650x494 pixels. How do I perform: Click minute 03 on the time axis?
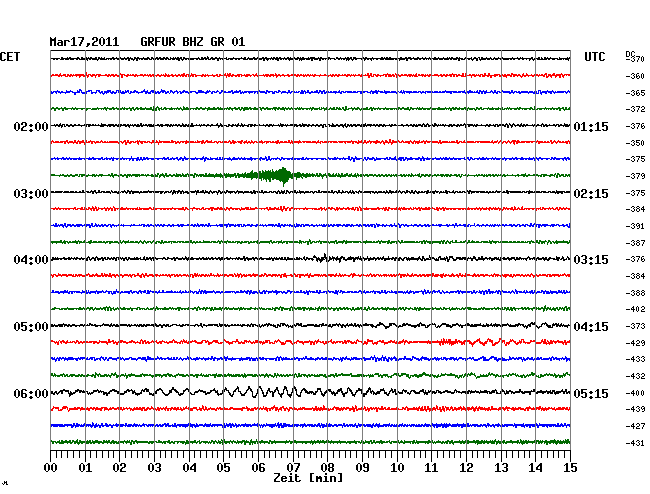click(154, 468)
